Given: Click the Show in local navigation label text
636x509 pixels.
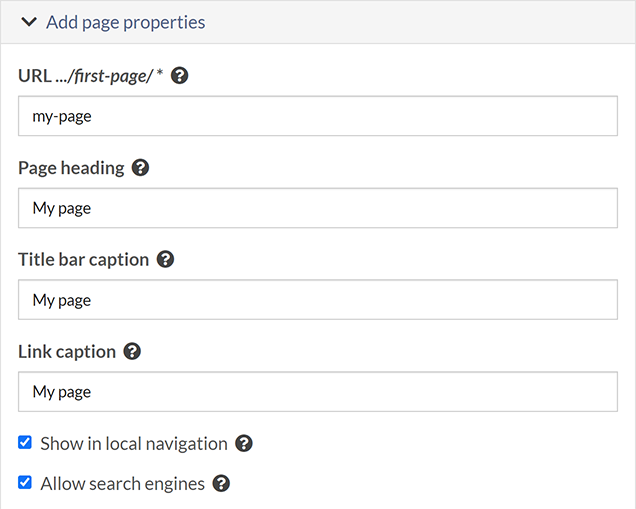Looking at the screenshot, I should tap(134, 443).
